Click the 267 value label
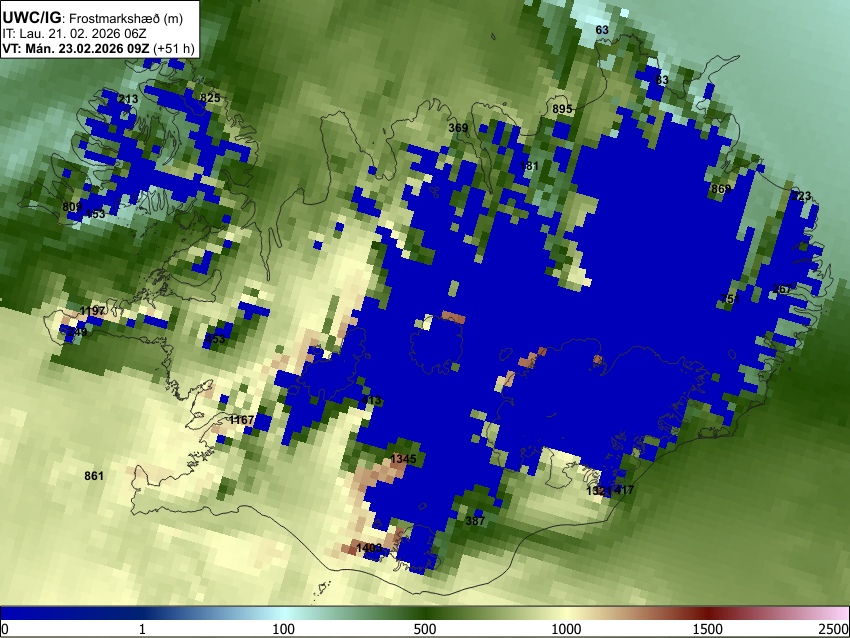Viewport: 850px width, 638px height. pyautogui.click(x=782, y=289)
